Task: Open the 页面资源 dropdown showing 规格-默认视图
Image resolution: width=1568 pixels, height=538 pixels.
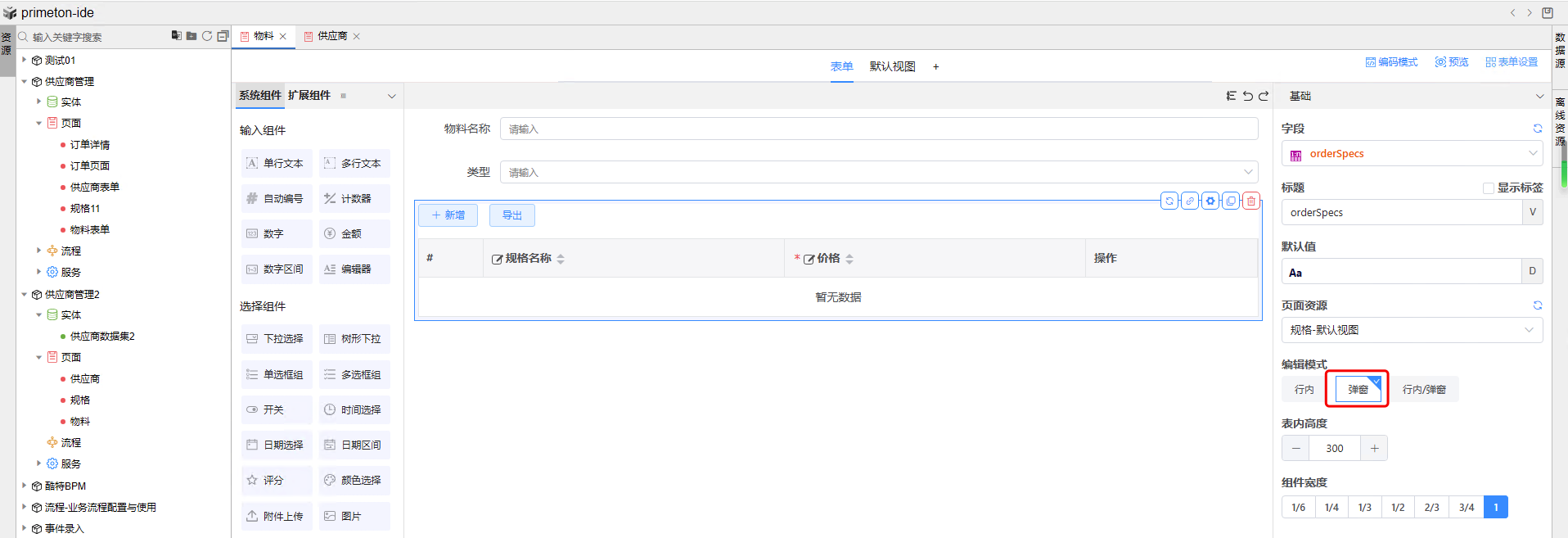Action: click(1412, 330)
